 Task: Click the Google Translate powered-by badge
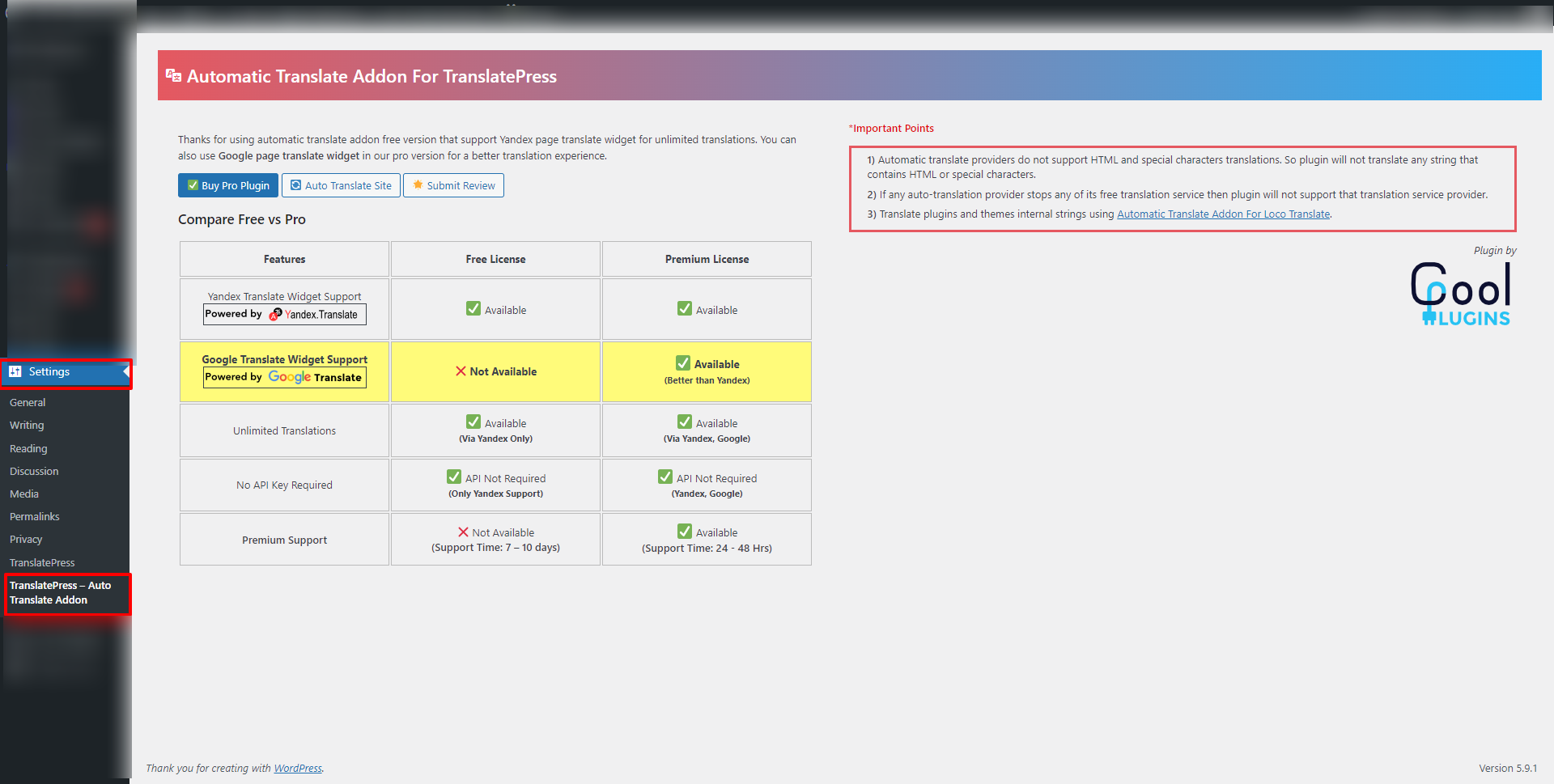[x=284, y=377]
